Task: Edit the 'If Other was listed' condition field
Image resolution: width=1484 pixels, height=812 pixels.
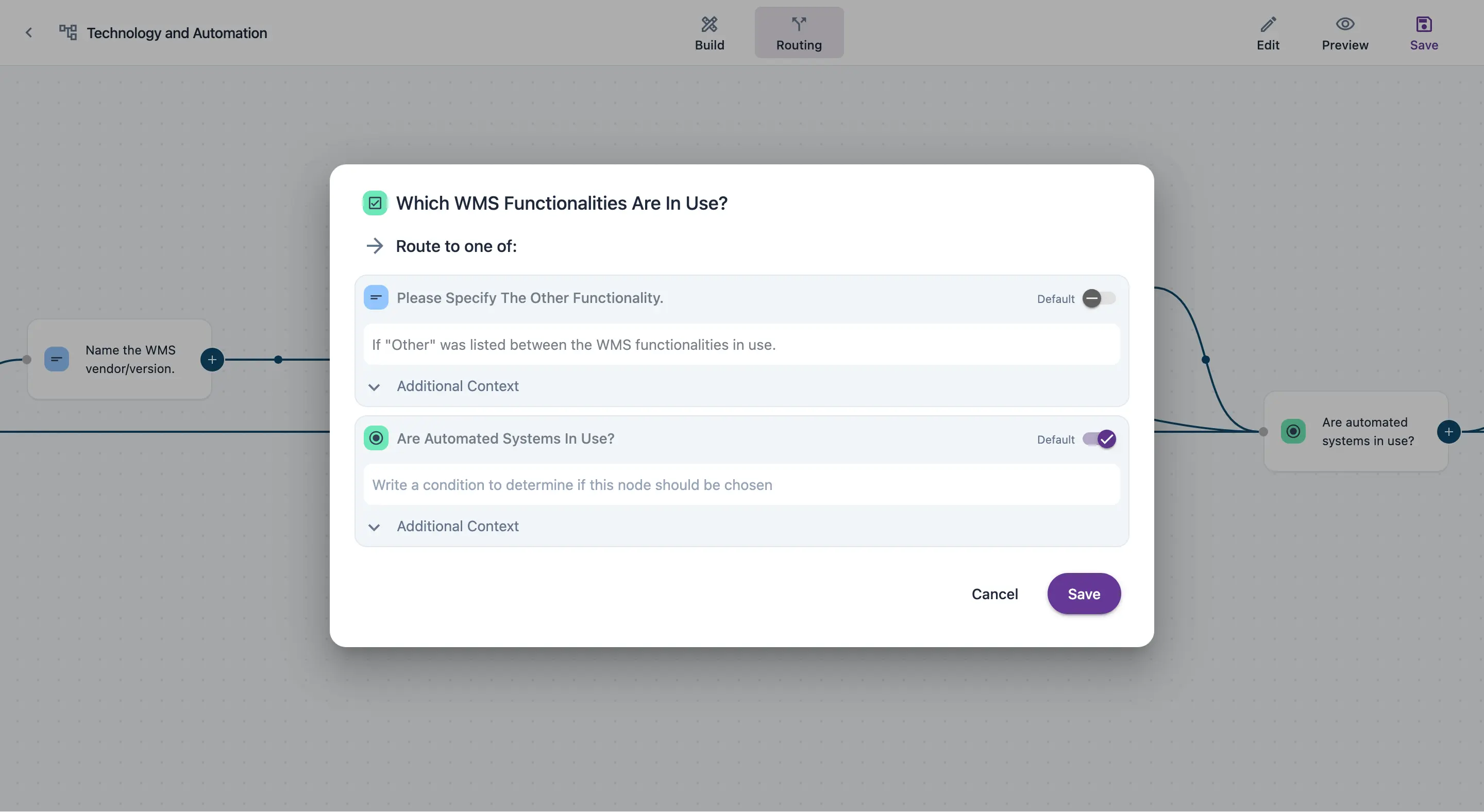Action: tap(741, 344)
